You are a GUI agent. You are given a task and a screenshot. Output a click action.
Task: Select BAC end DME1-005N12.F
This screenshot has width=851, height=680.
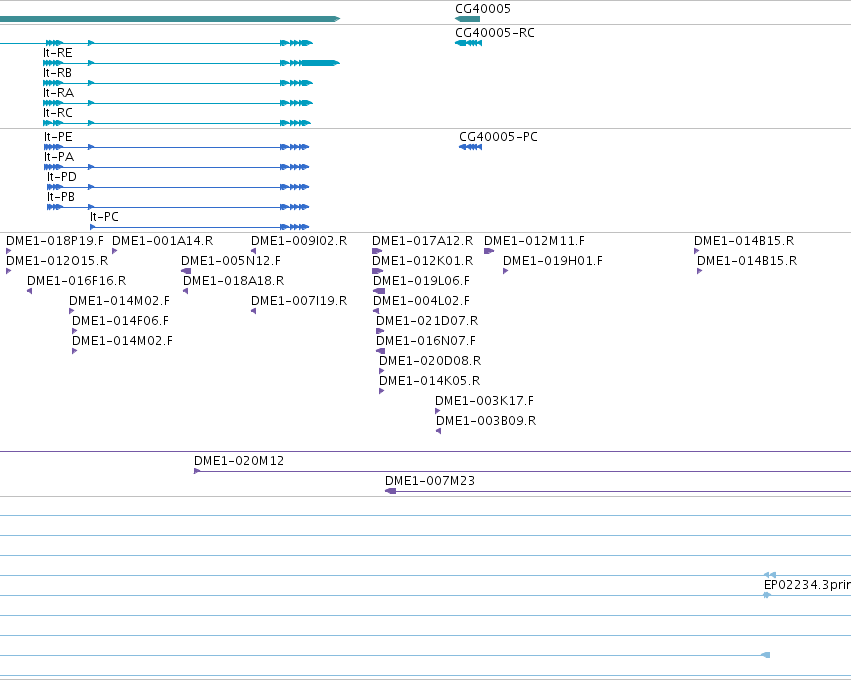[231, 261]
